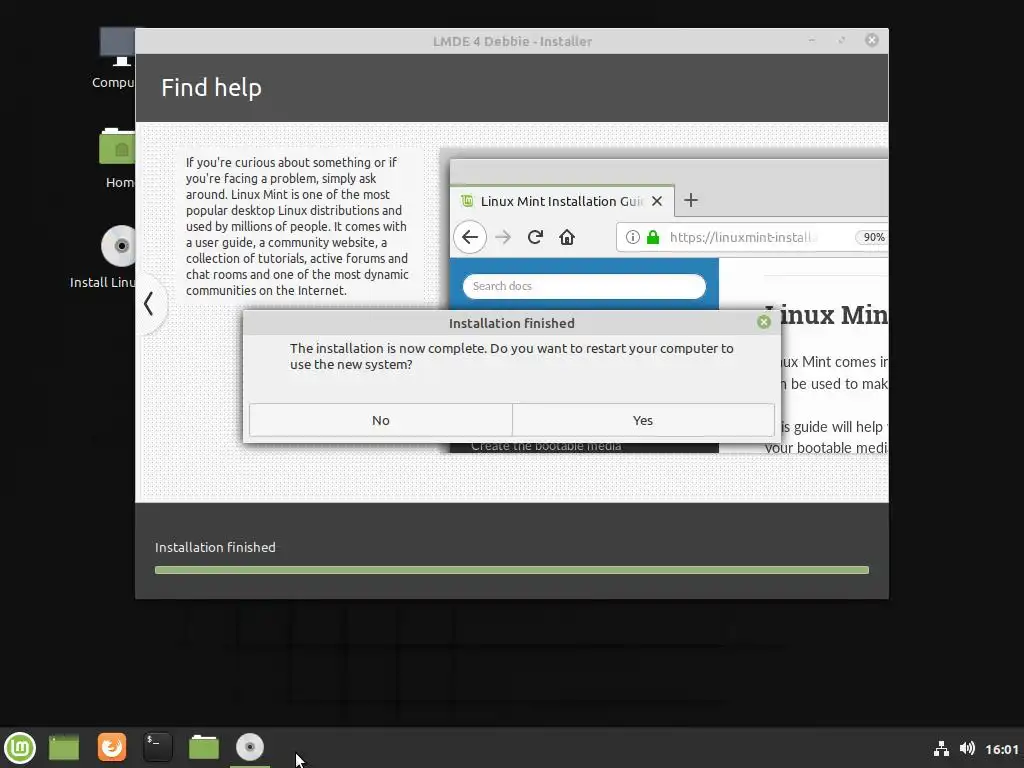
Task: Click the installation progress bar
Action: click(x=511, y=570)
